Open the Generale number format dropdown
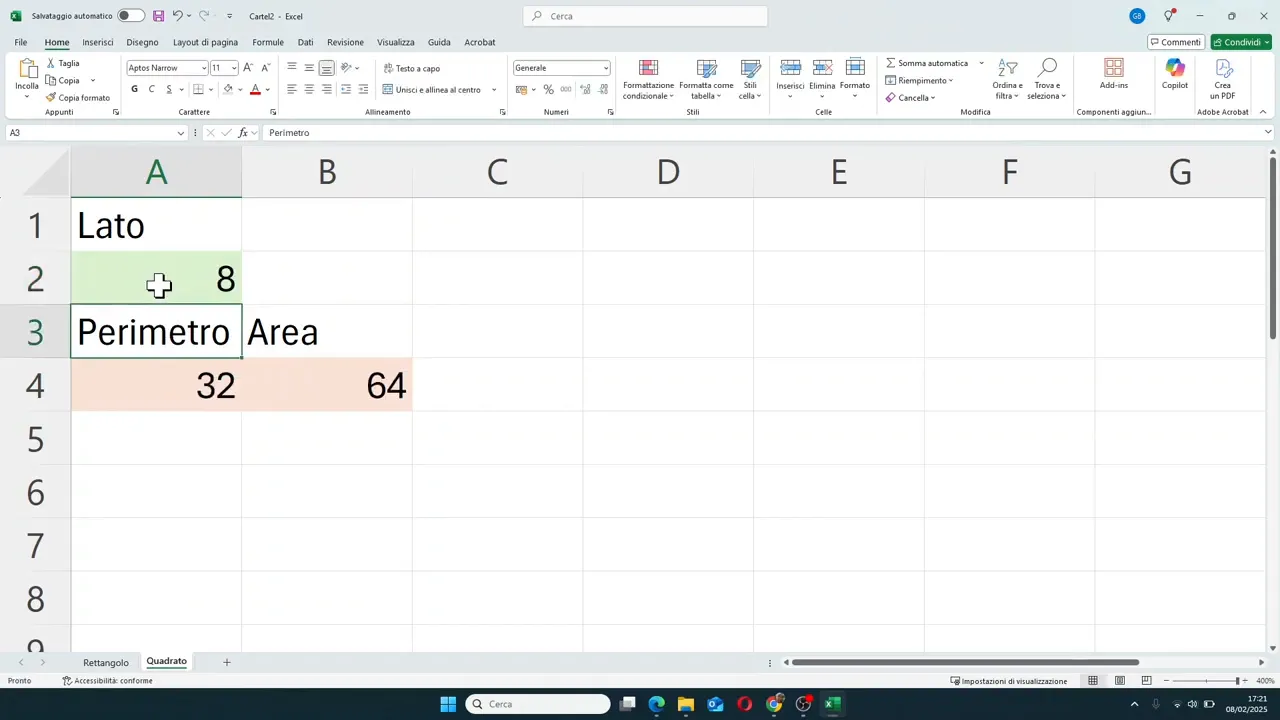 coord(605,68)
